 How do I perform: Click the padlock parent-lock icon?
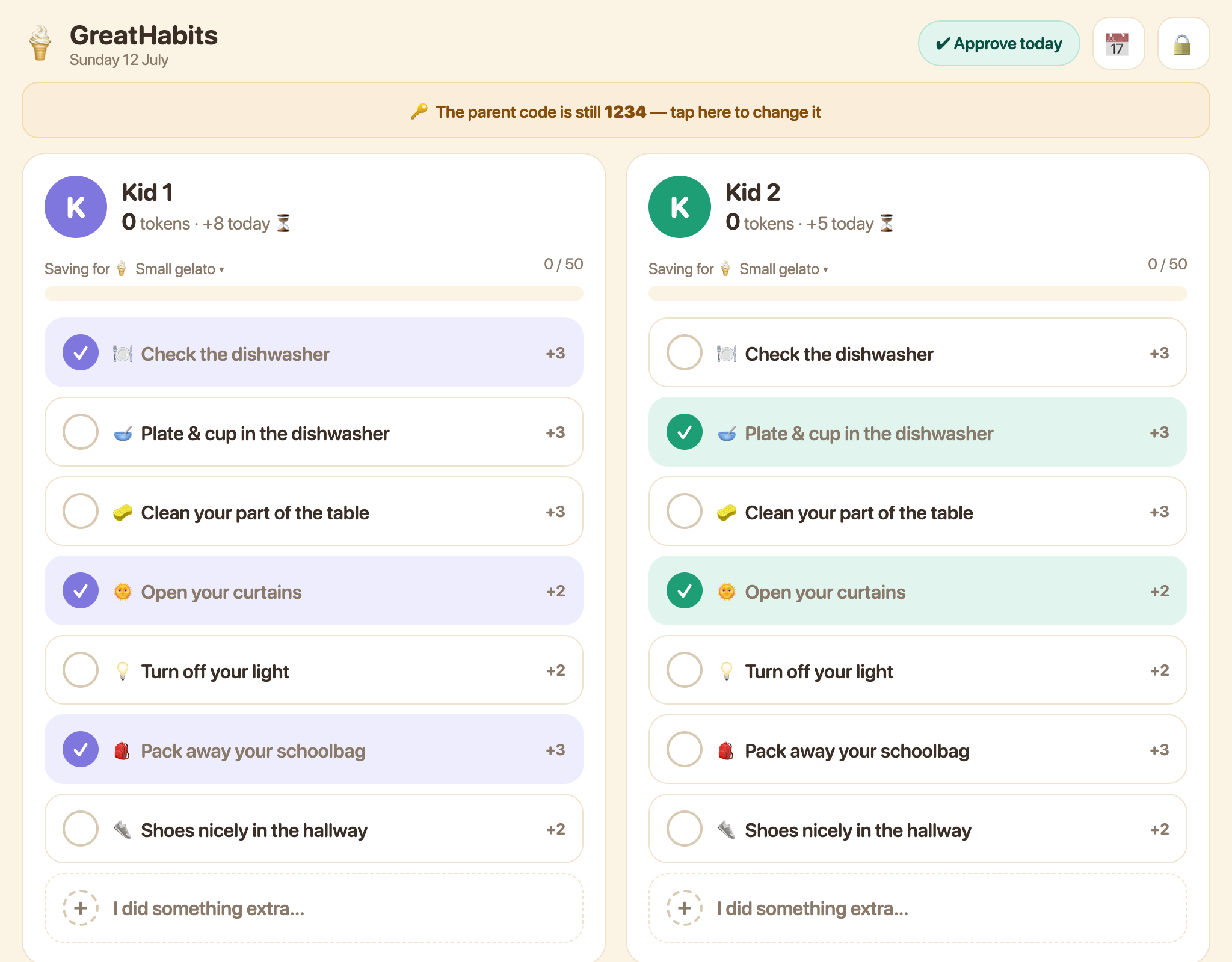point(1183,44)
